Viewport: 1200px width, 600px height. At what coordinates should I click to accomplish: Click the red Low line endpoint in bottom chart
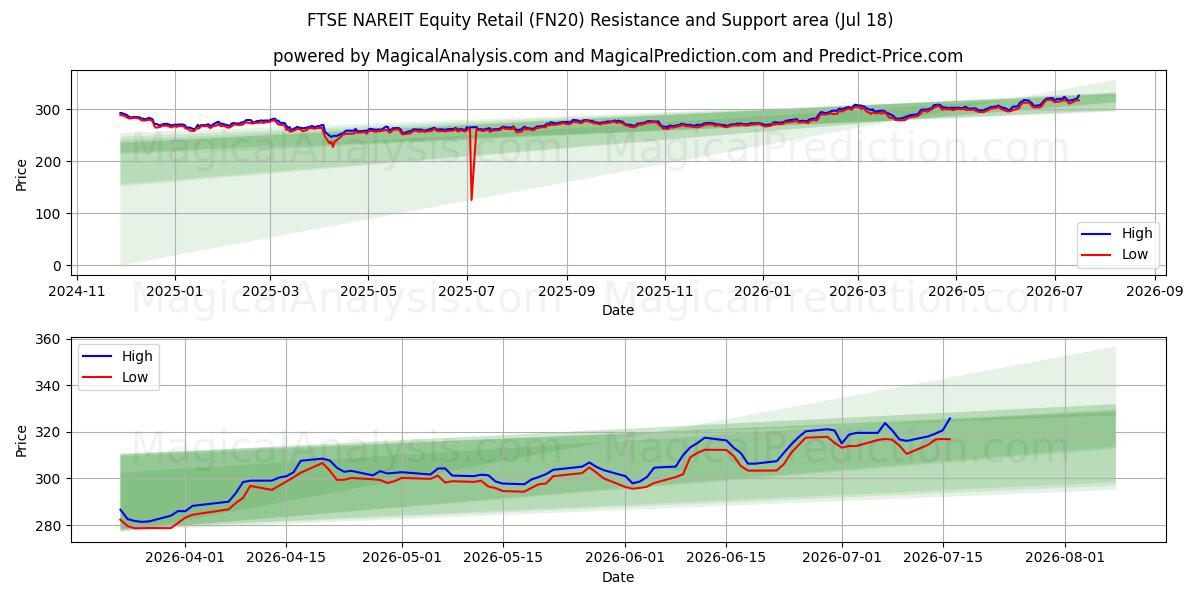[950, 439]
